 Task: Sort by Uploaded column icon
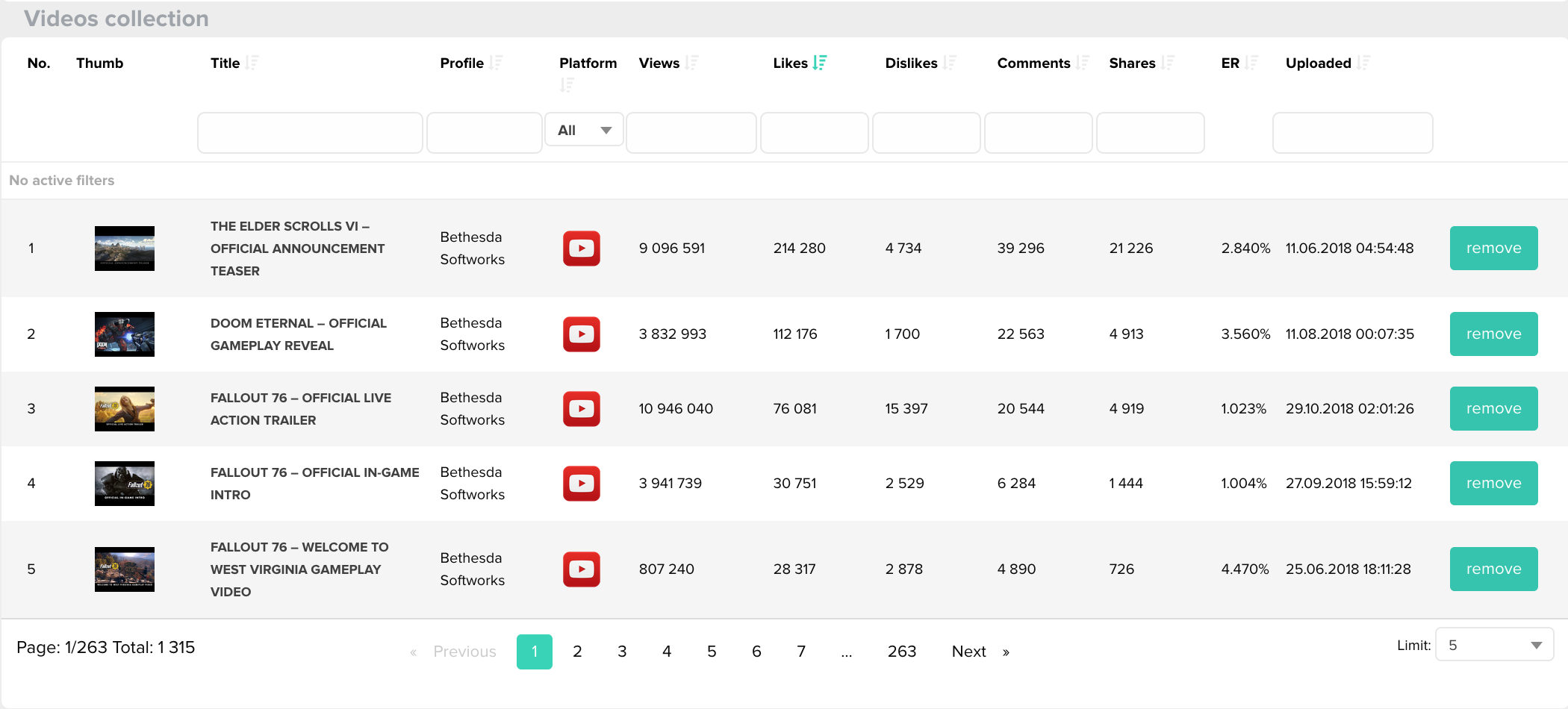pyautogui.click(x=1363, y=63)
